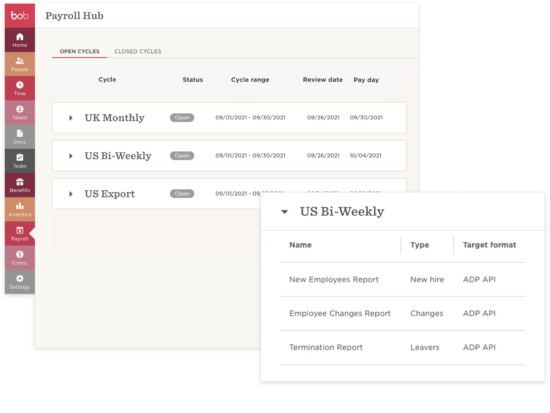Click the Cycle range column header
Image resolution: width=550 pixels, height=413 pixels.
pos(250,80)
